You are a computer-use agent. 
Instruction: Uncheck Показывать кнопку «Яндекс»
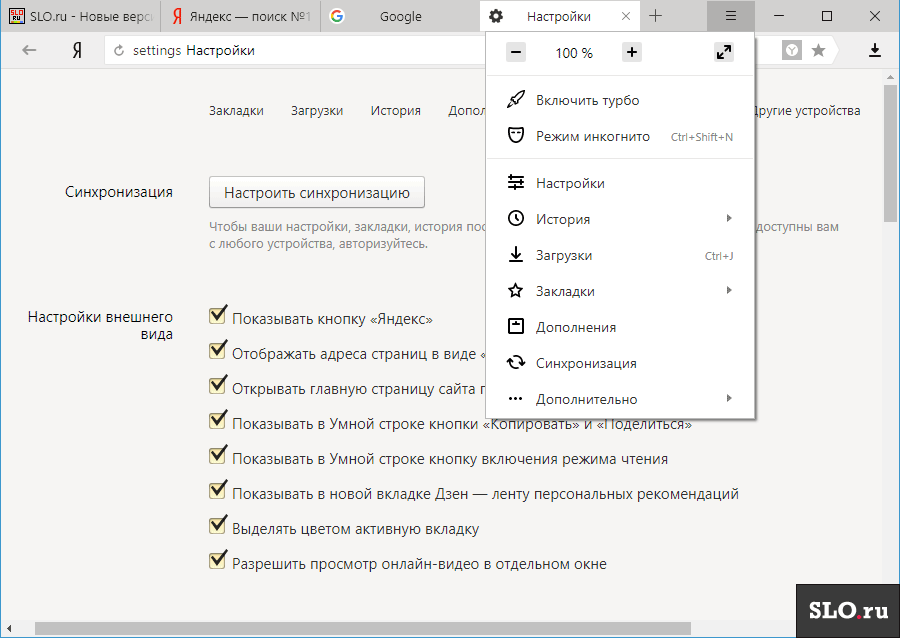tap(218, 314)
